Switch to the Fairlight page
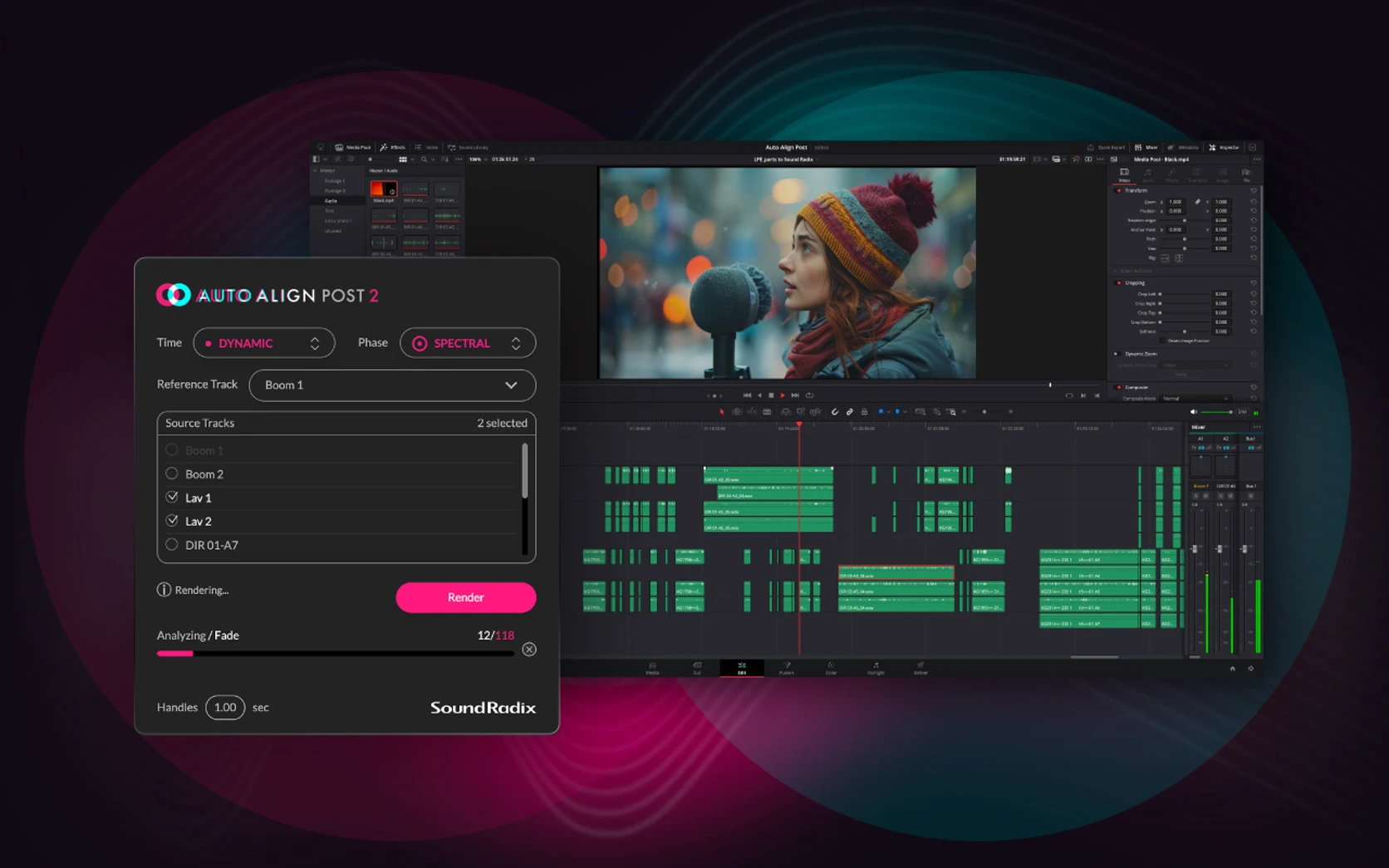 875,669
